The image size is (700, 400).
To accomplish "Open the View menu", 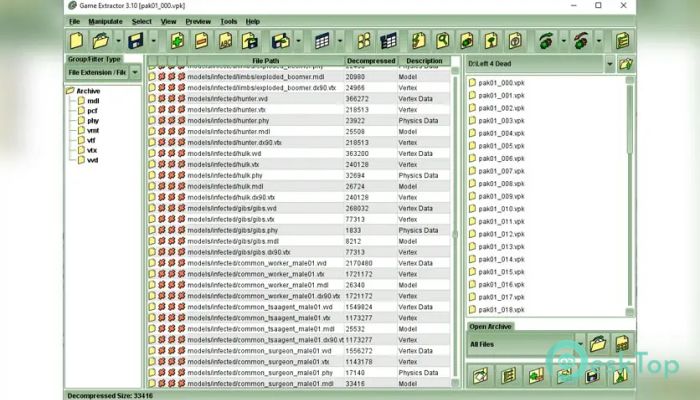I will click(x=168, y=21).
